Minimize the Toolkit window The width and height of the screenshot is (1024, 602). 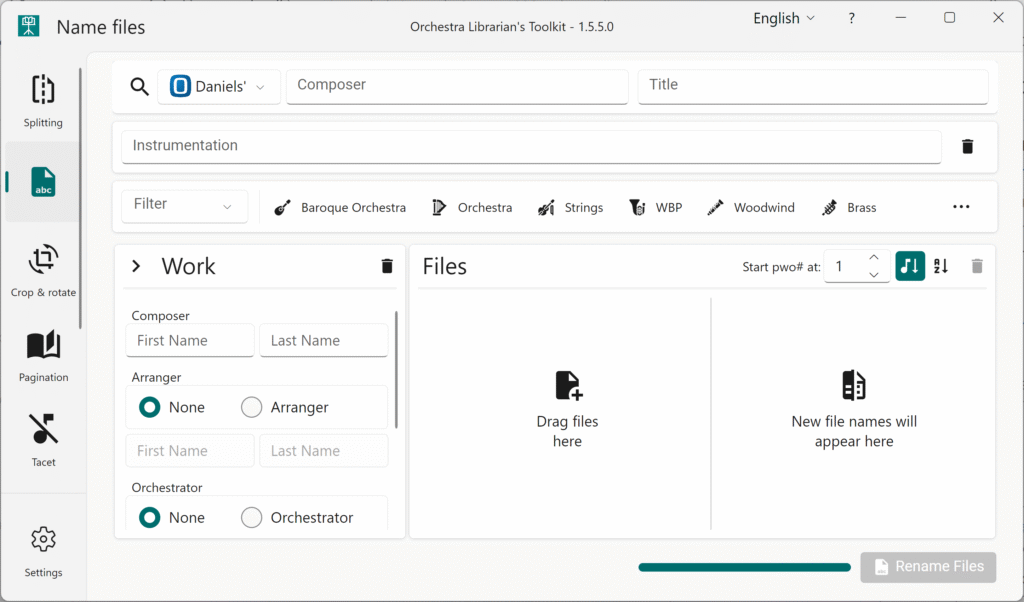point(901,18)
